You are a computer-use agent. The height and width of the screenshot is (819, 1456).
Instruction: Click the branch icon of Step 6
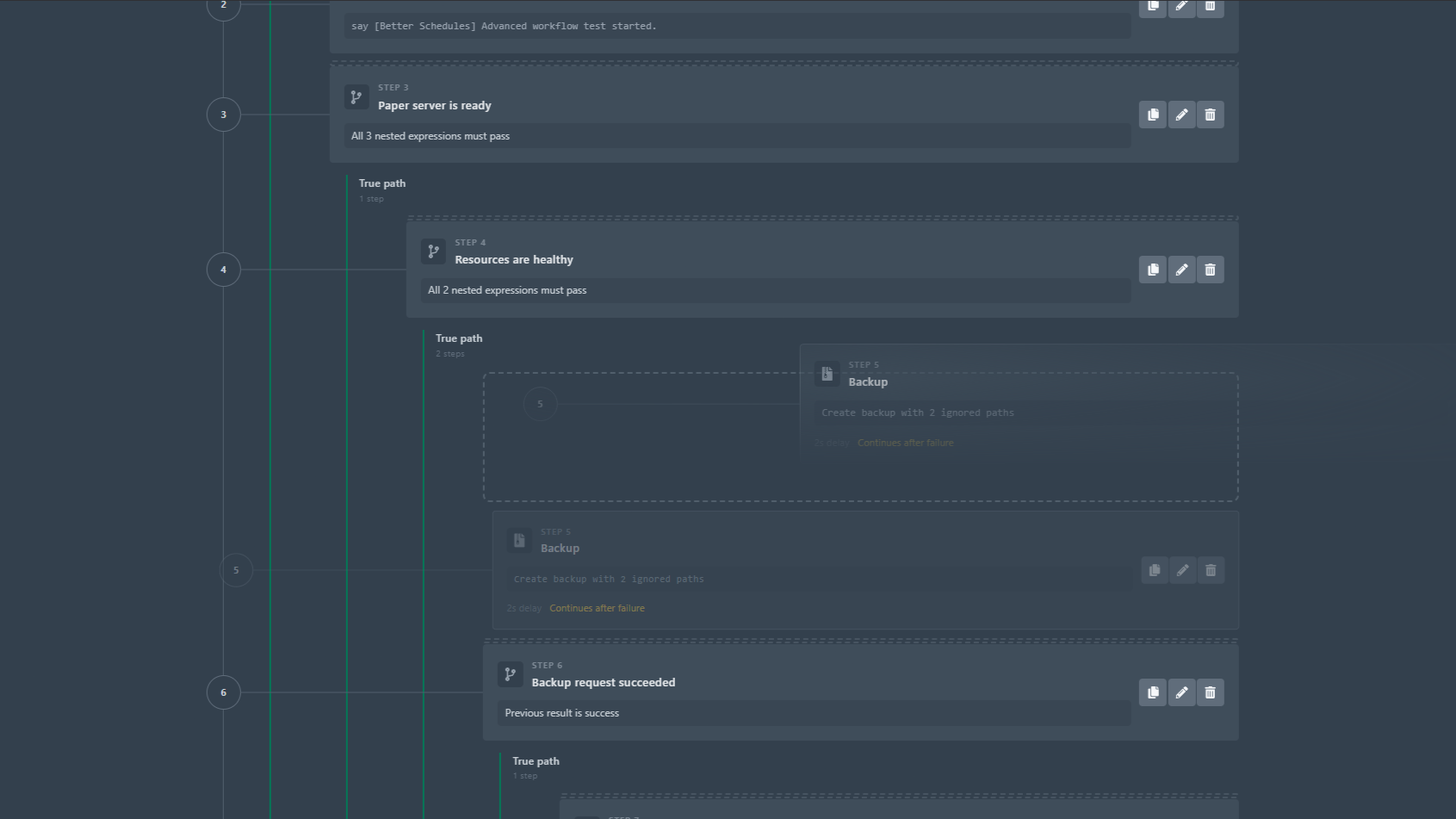tap(510, 674)
